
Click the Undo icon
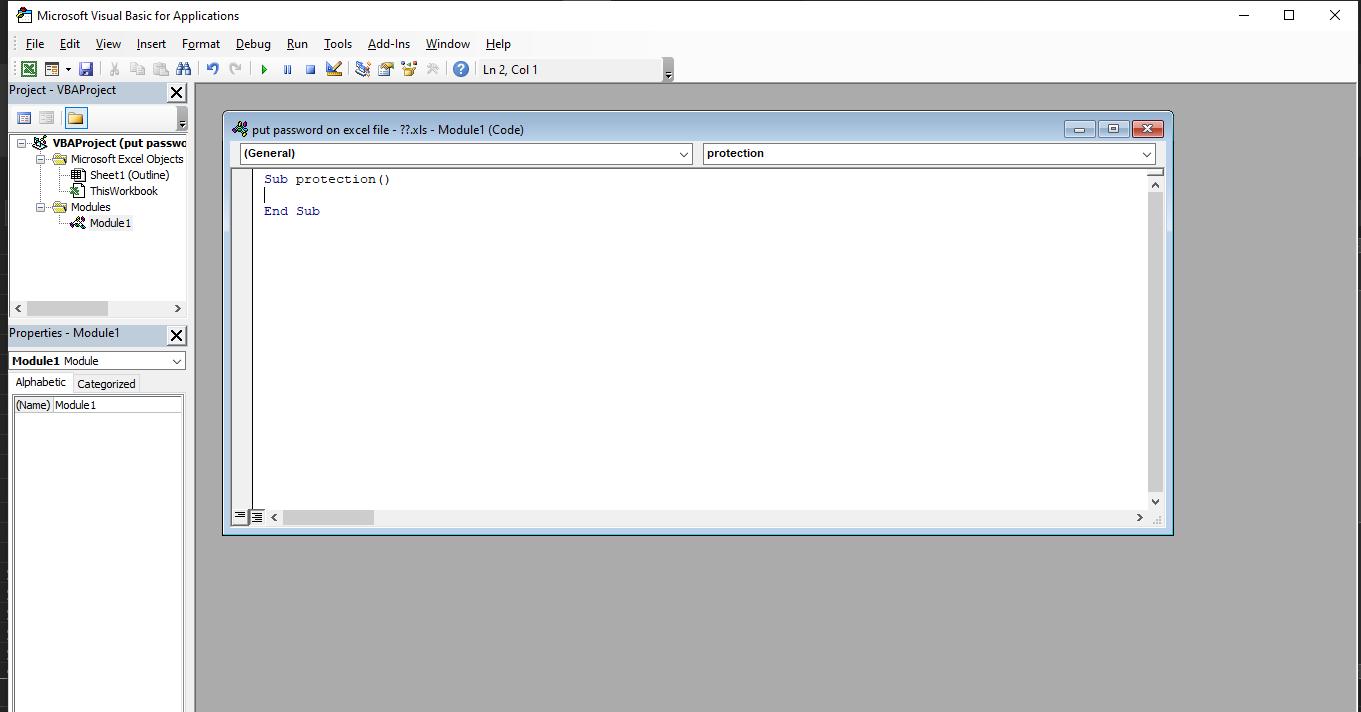coord(212,68)
